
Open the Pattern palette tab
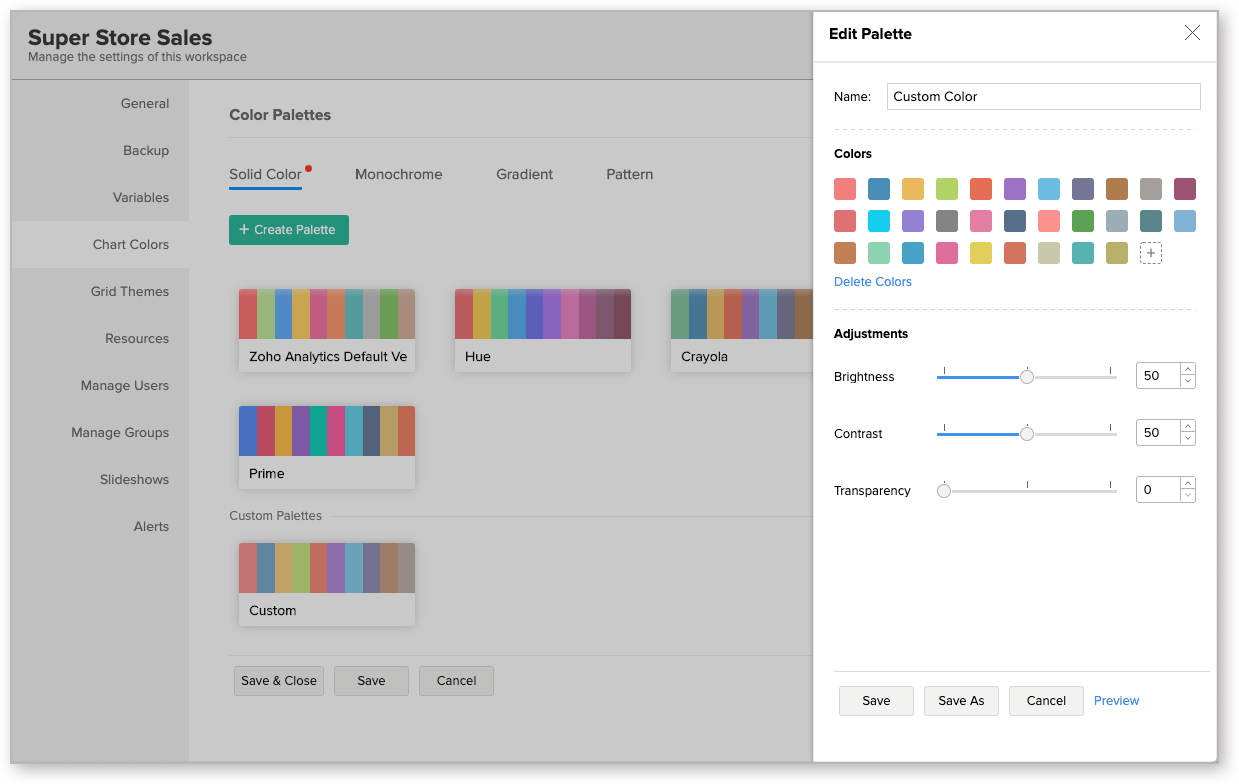click(629, 174)
